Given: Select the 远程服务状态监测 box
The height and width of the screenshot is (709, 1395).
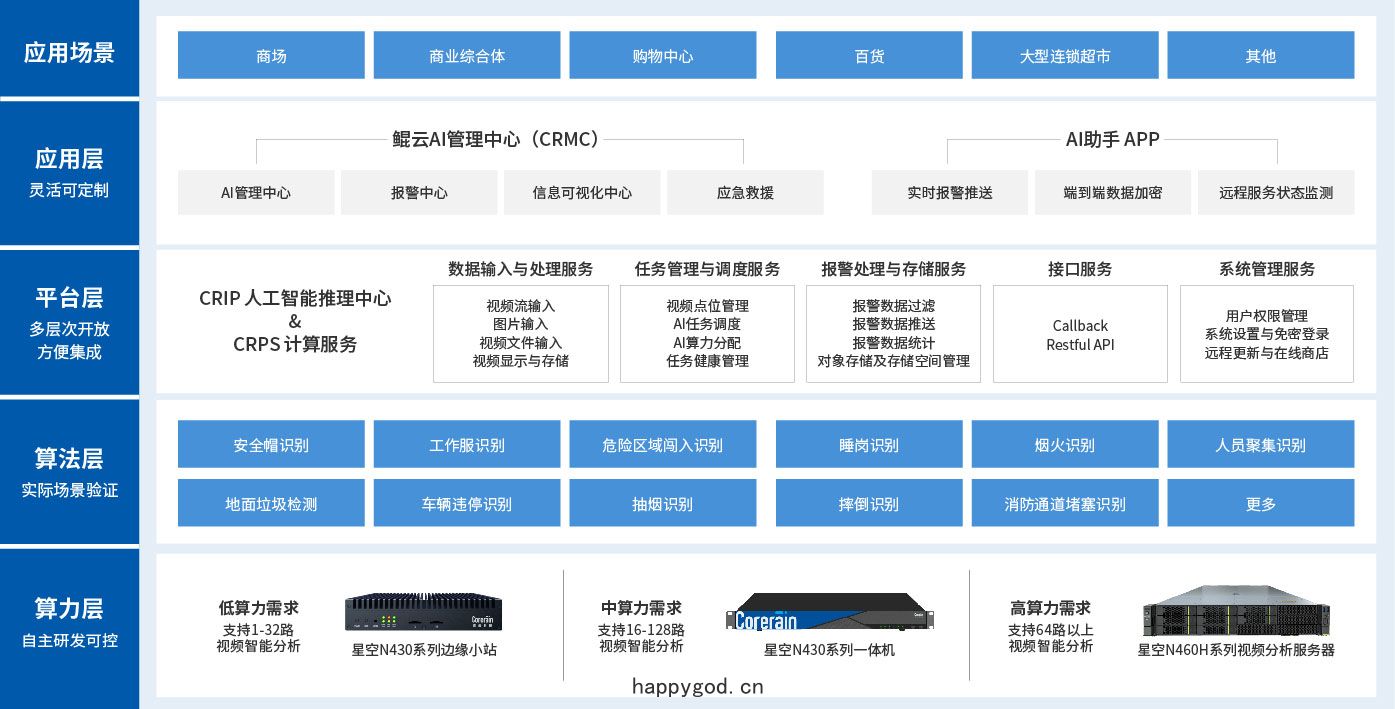Looking at the screenshot, I should [1276, 192].
